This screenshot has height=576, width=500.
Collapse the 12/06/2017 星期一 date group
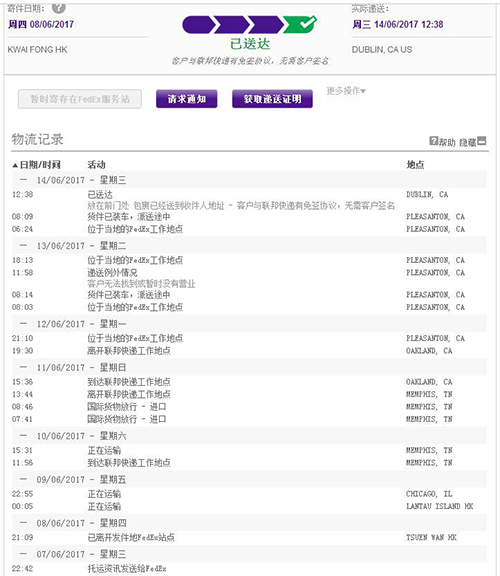(x=24, y=324)
